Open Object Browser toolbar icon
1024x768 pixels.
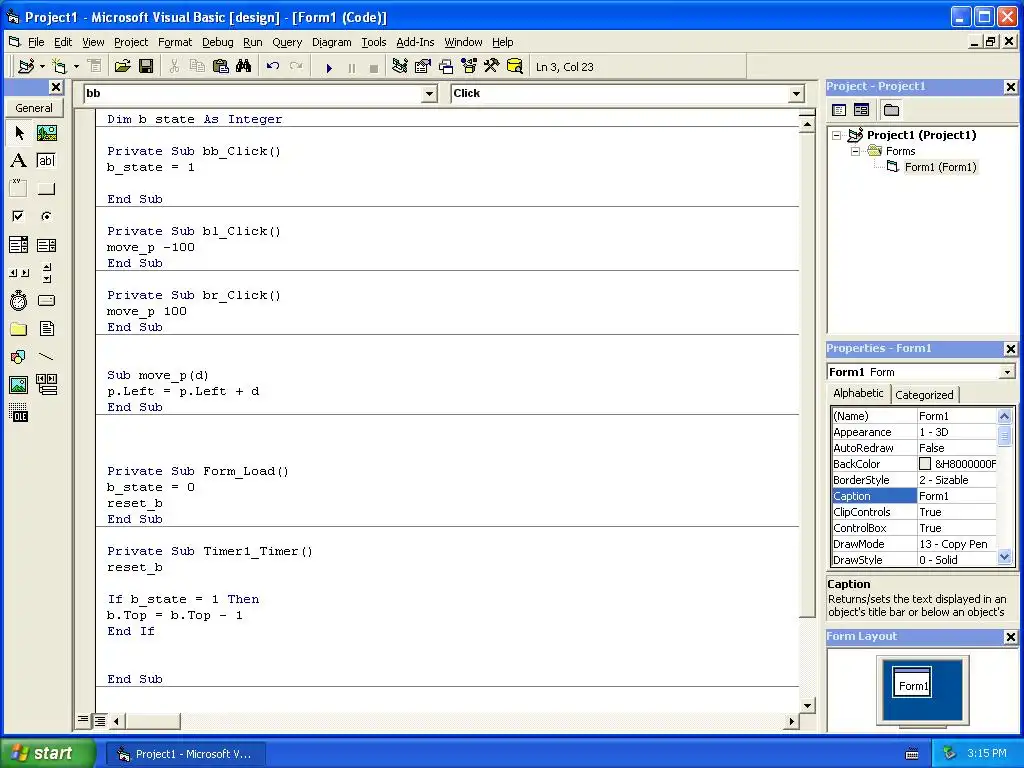coord(469,67)
